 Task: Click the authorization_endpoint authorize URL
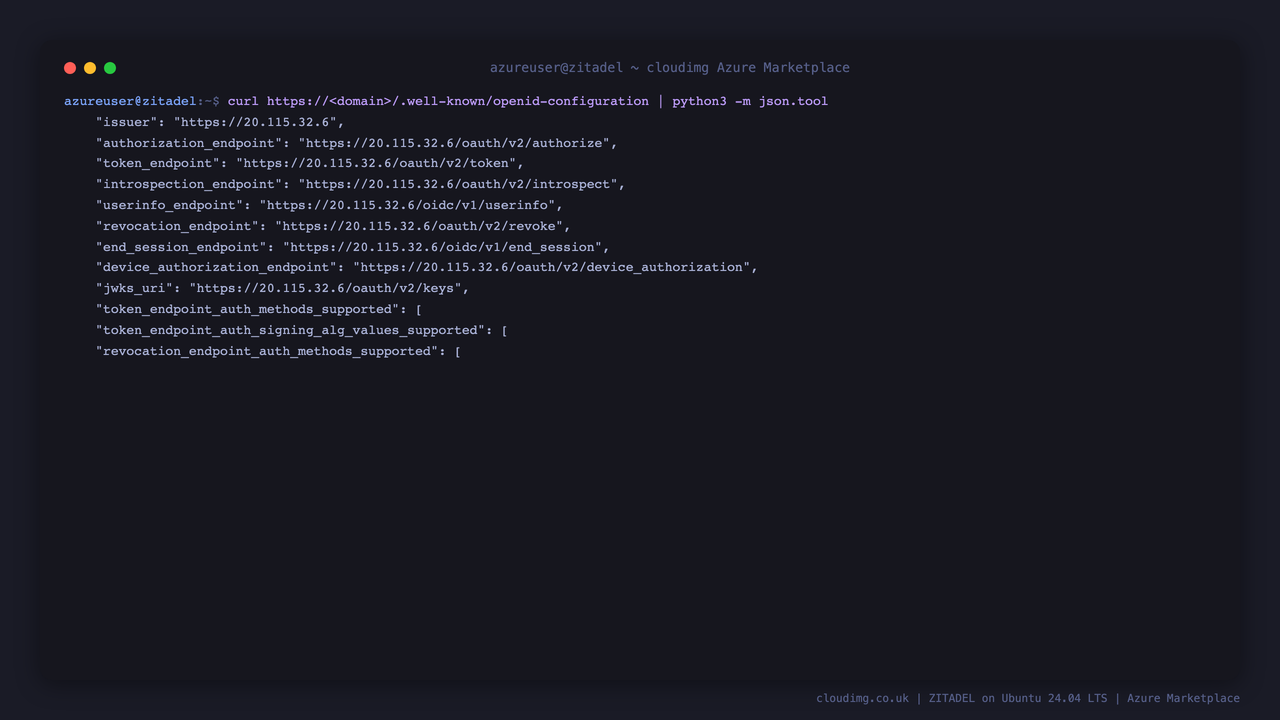point(454,143)
